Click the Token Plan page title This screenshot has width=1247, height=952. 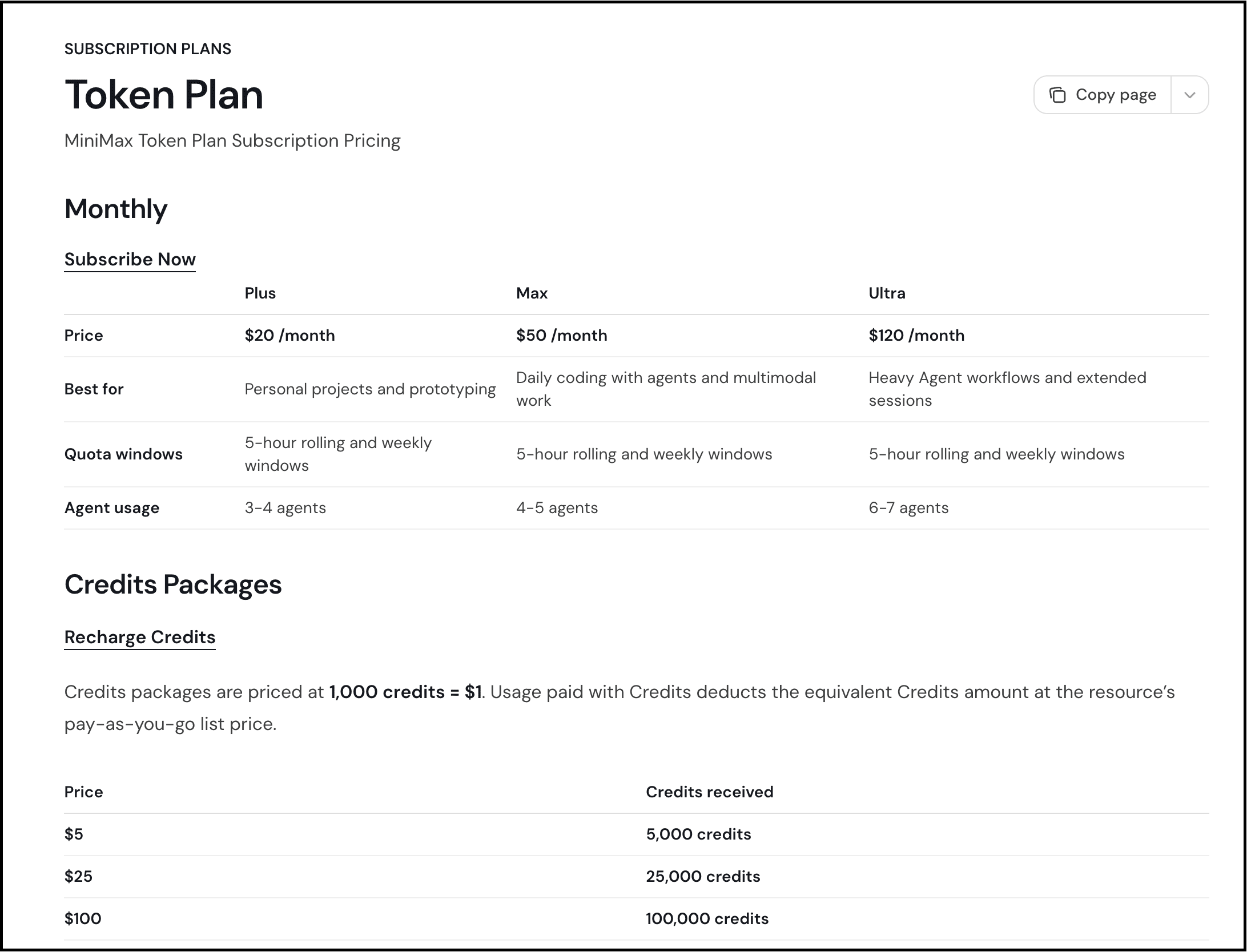click(164, 95)
